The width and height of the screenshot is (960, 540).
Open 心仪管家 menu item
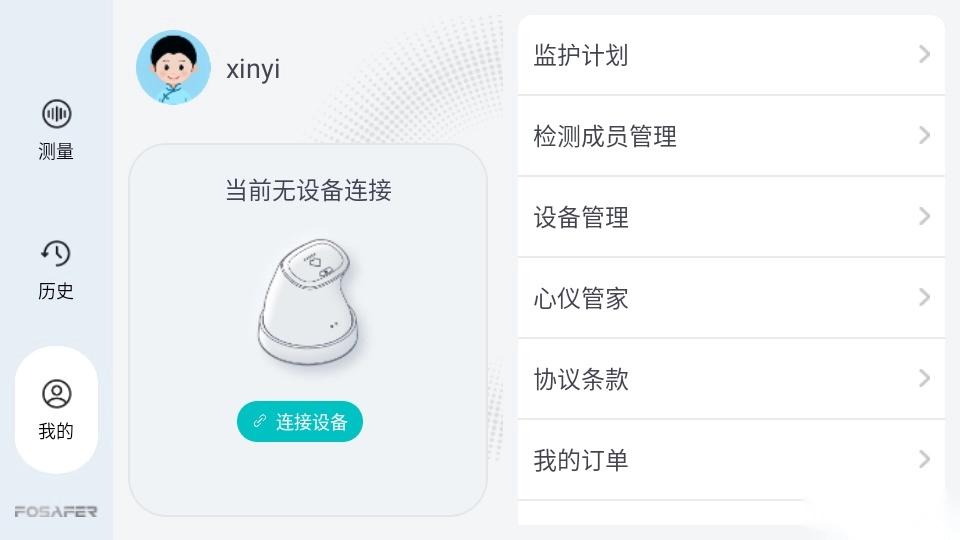pyautogui.click(x=581, y=298)
